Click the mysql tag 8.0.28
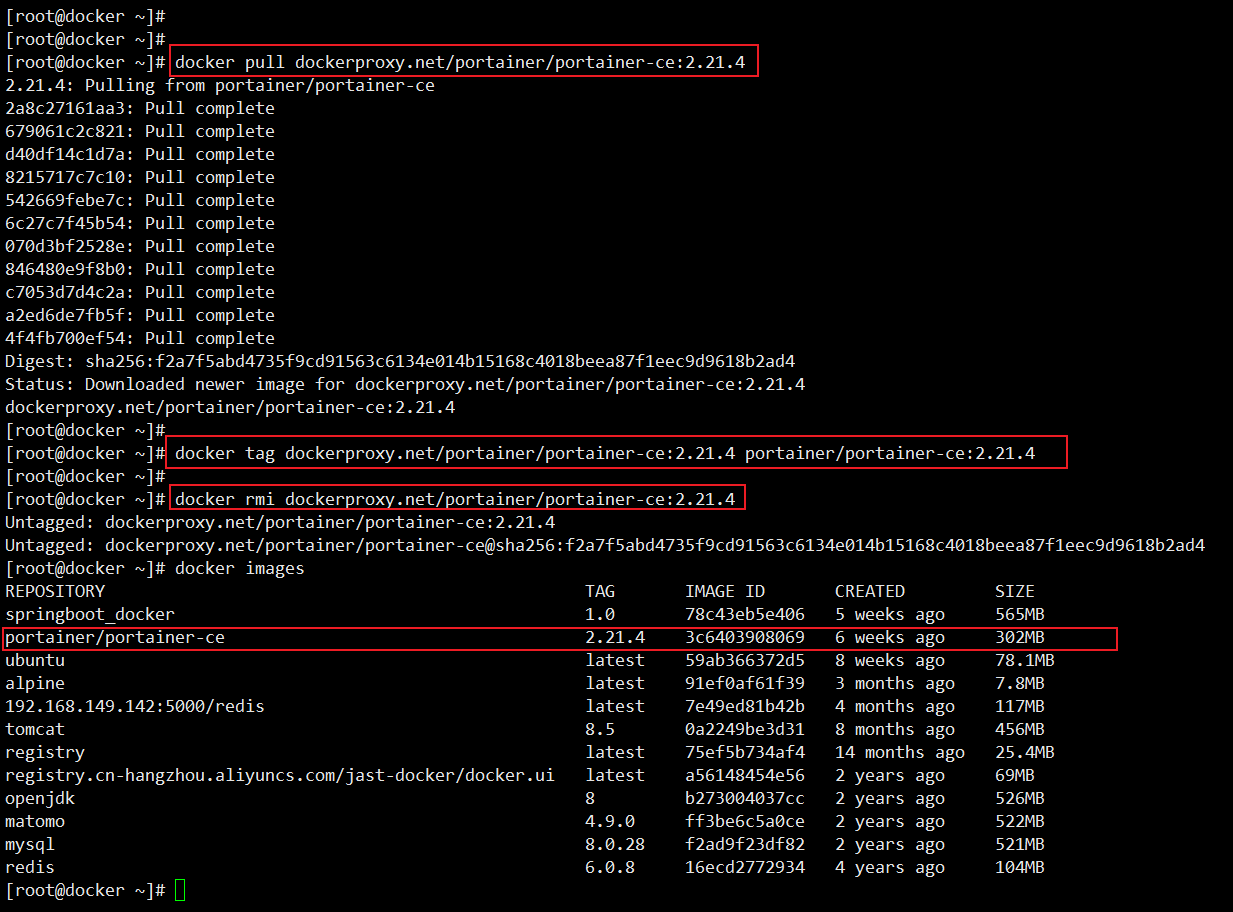This screenshot has width=1233, height=912. [x=615, y=844]
